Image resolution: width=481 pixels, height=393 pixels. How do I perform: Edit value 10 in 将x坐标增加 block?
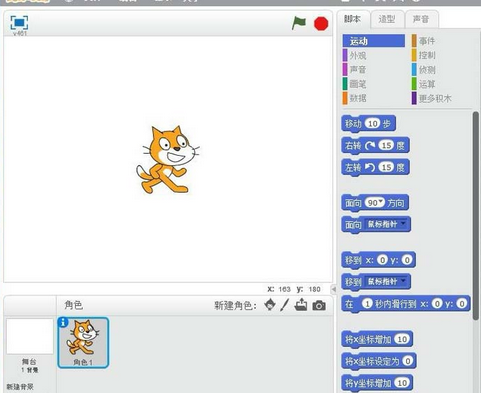[402, 339]
